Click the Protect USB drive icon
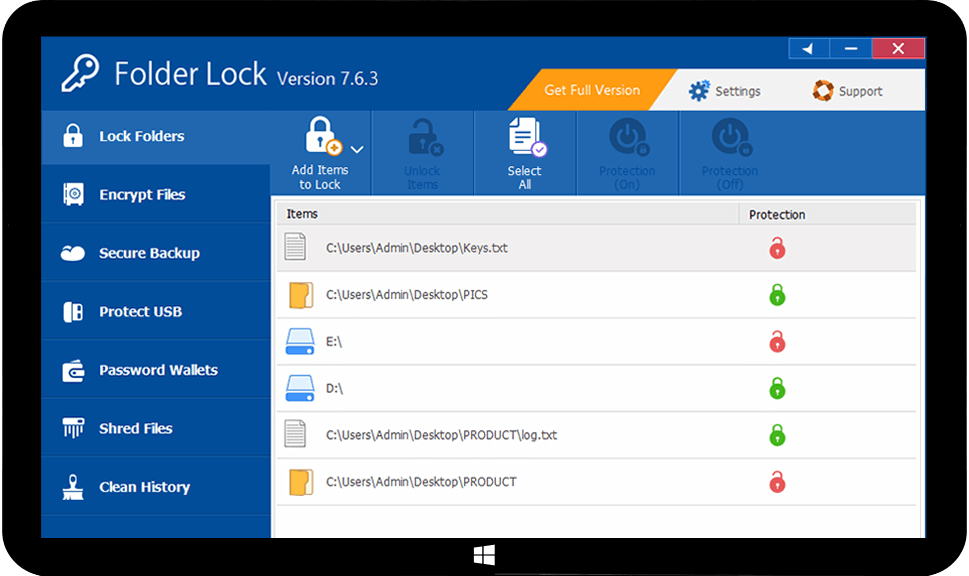This screenshot has height=576, width=969. [x=73, y=311]
